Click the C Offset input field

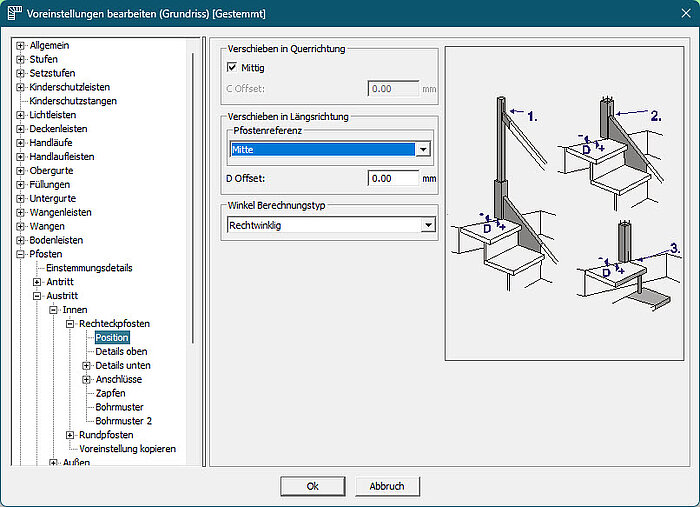[393, 89]
